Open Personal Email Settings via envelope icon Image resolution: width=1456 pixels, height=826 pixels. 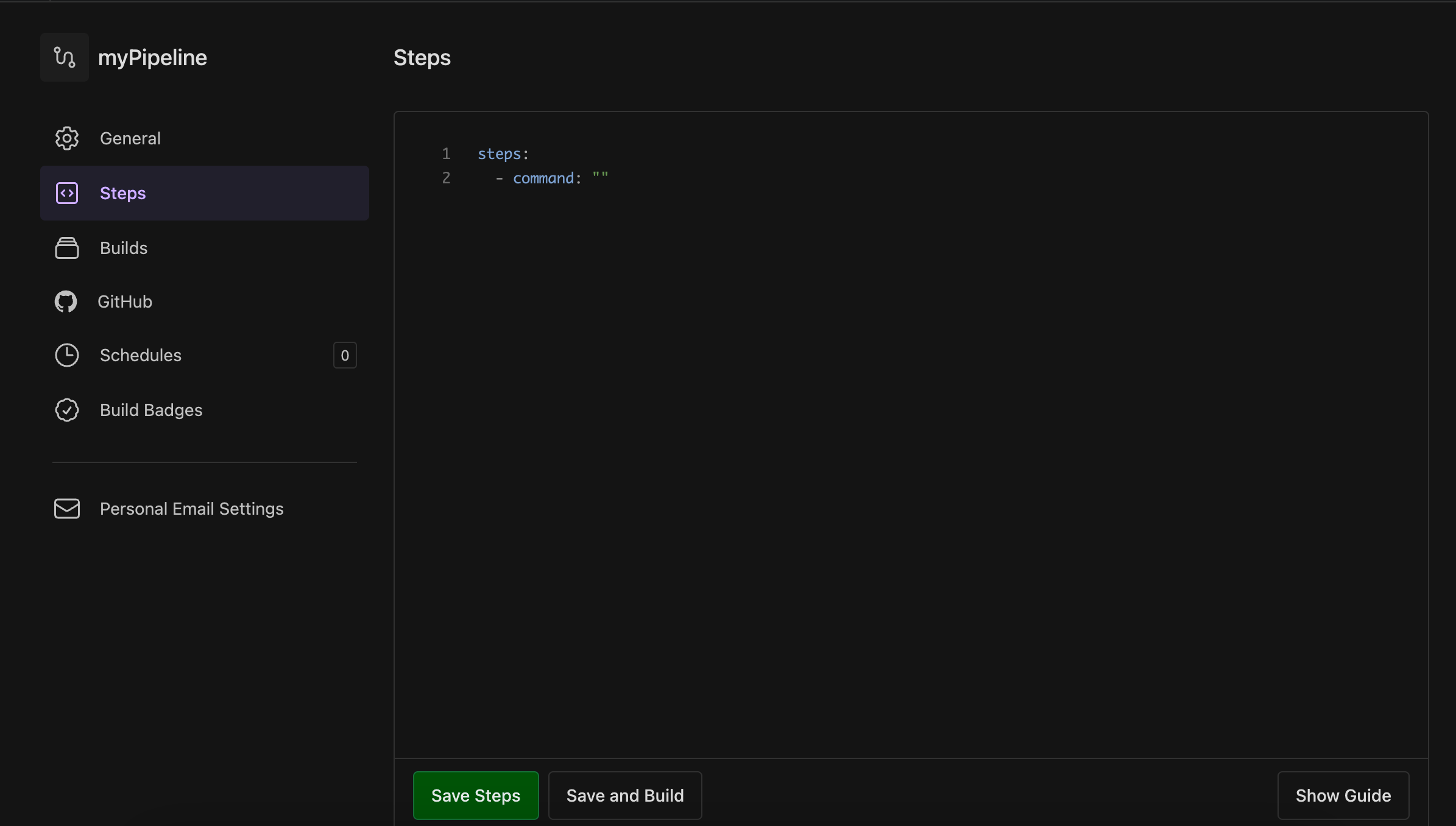(x=67, y=509)
